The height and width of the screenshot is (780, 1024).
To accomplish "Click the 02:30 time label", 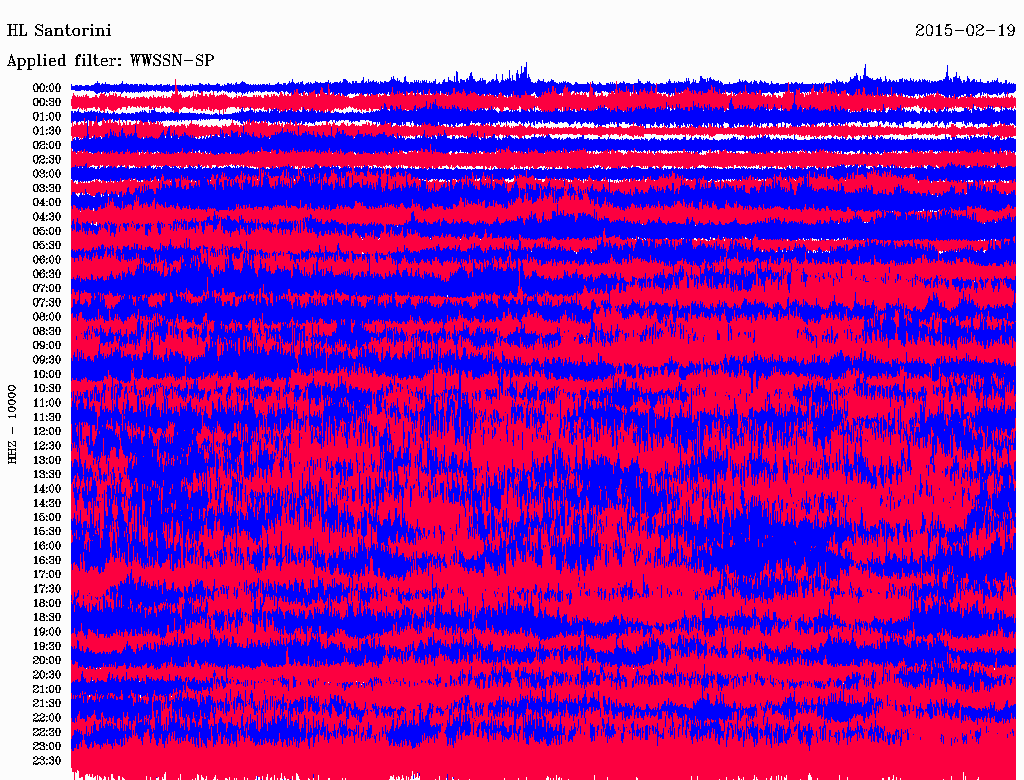I will pos(46,159).
